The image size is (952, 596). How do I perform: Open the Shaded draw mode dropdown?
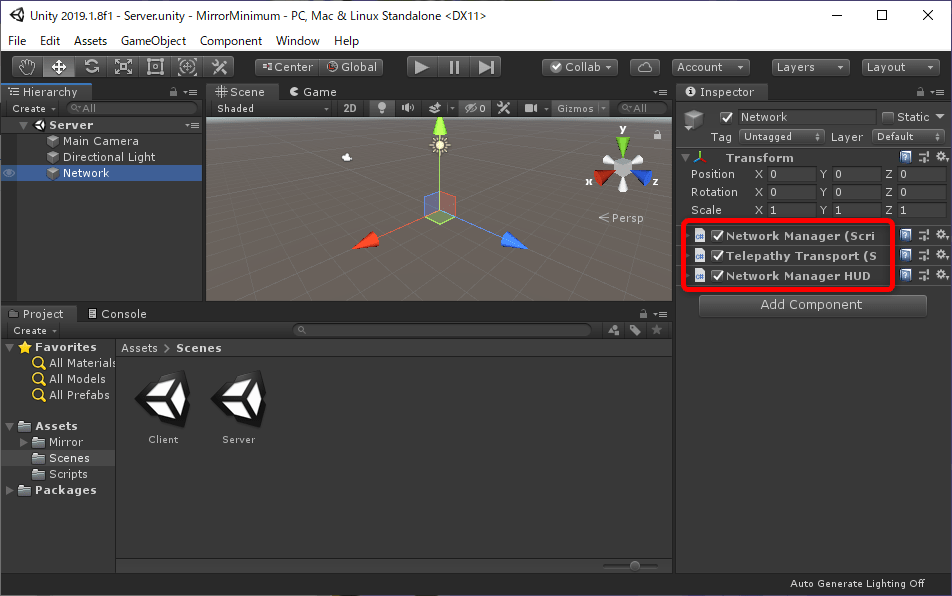pyautogui.click(x=273, y=108)
